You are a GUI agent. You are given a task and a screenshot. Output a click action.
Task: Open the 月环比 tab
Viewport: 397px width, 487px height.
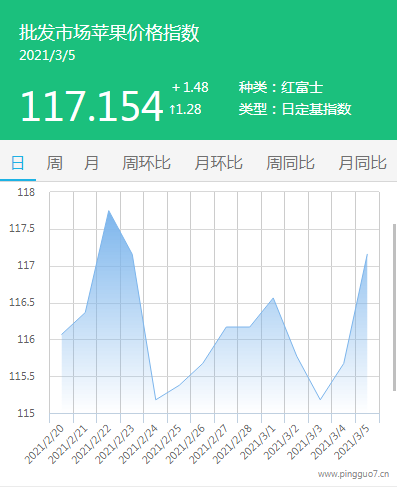pyautogui.click(x=219, y=163)
